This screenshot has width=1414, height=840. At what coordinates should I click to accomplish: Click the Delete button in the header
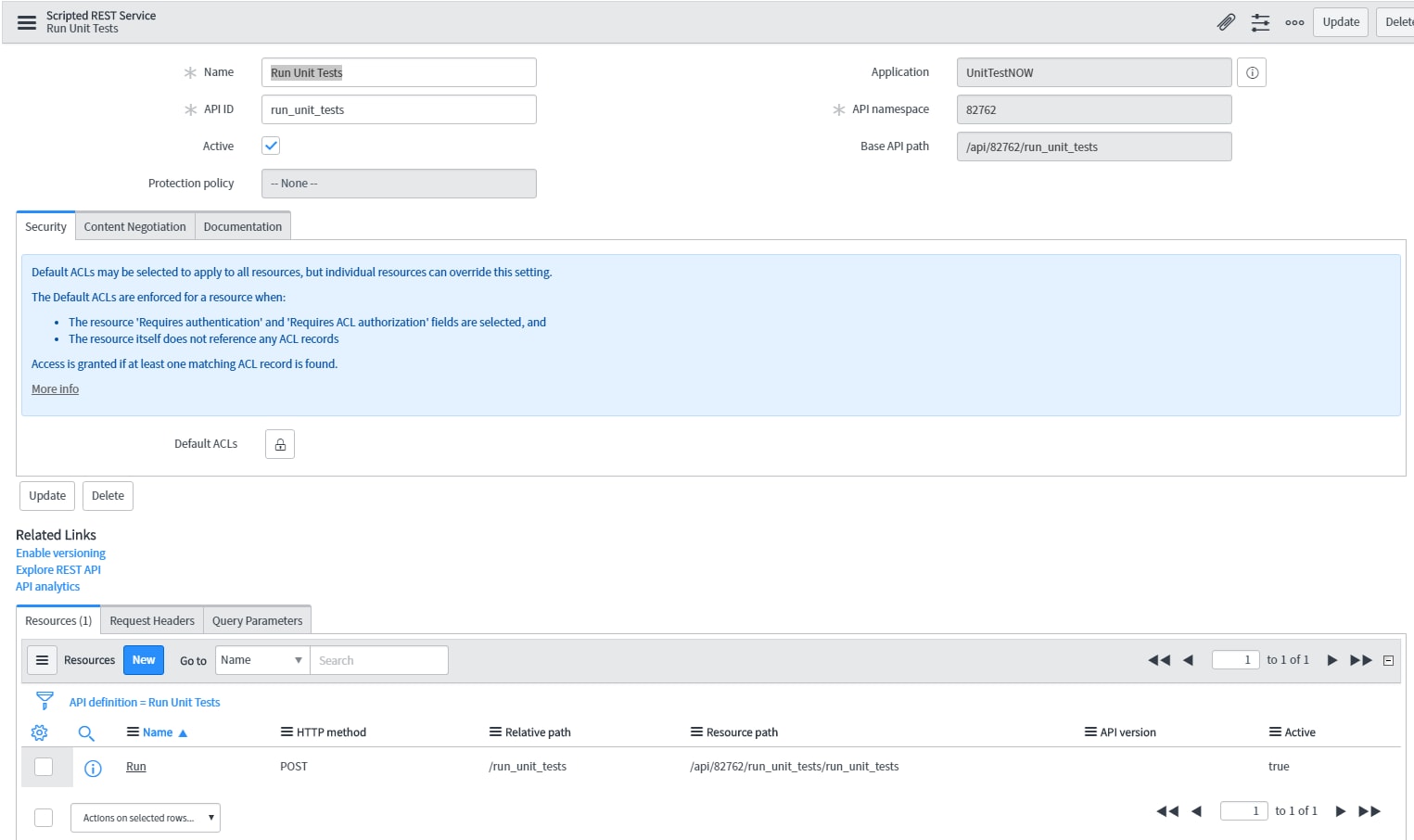pyautogui.click(x=1396, y=22)
